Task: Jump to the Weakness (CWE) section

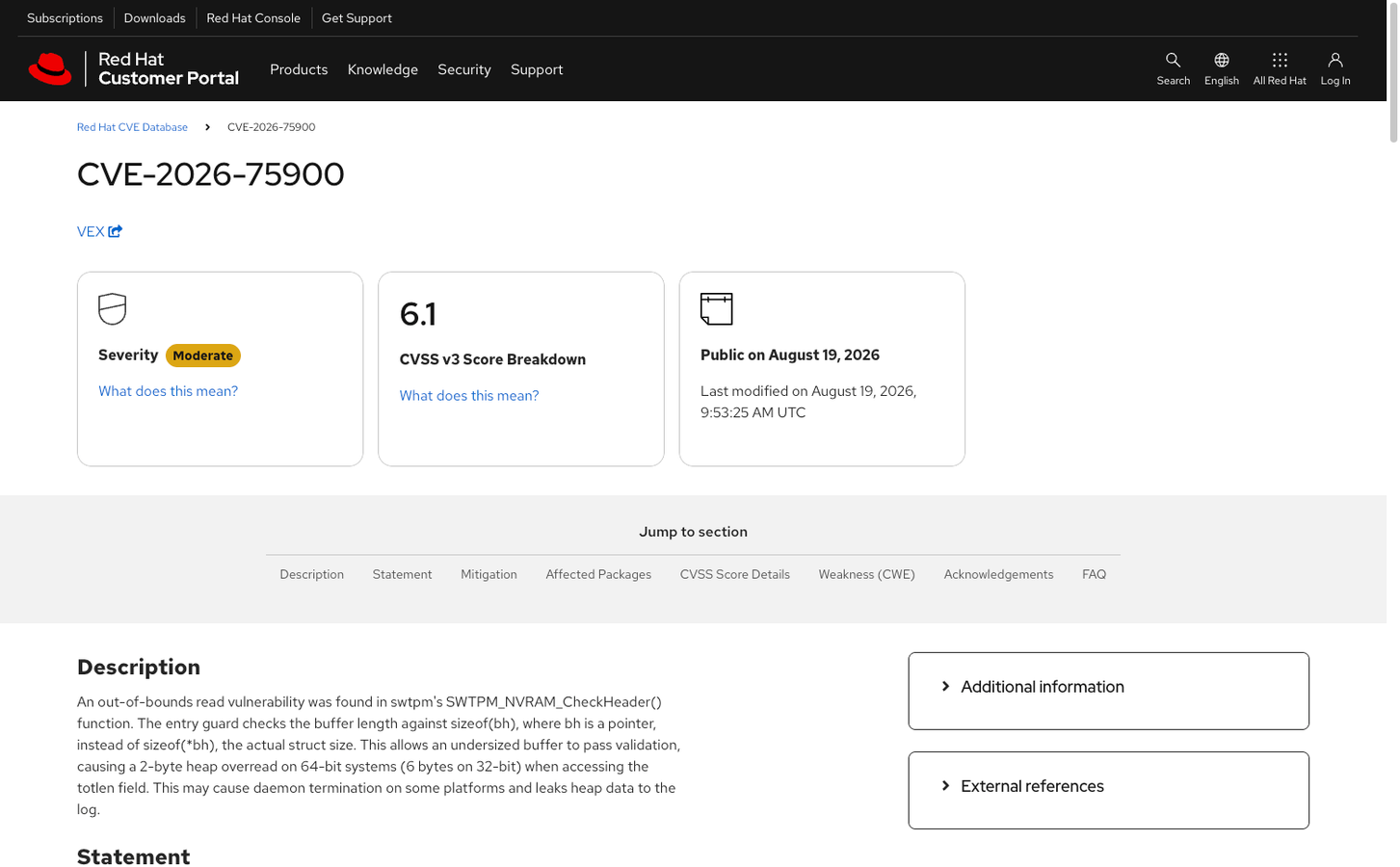Action: click(x=866, y=574)
